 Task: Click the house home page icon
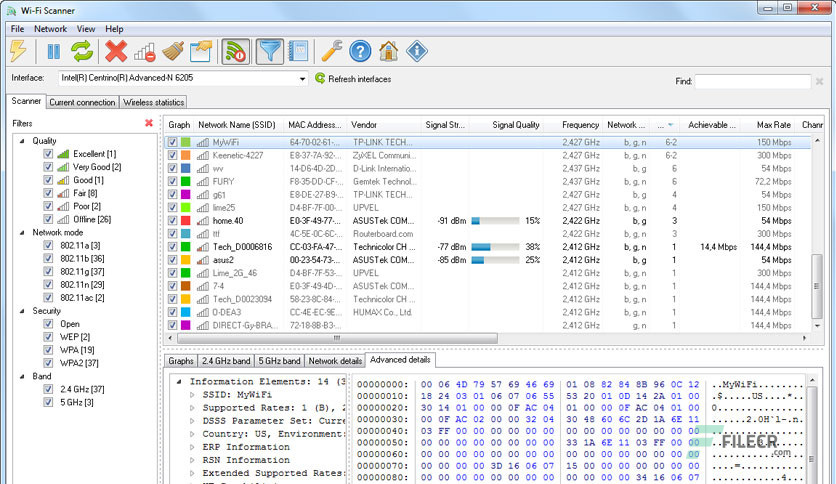pyautogui.click(x=389, y=52)
